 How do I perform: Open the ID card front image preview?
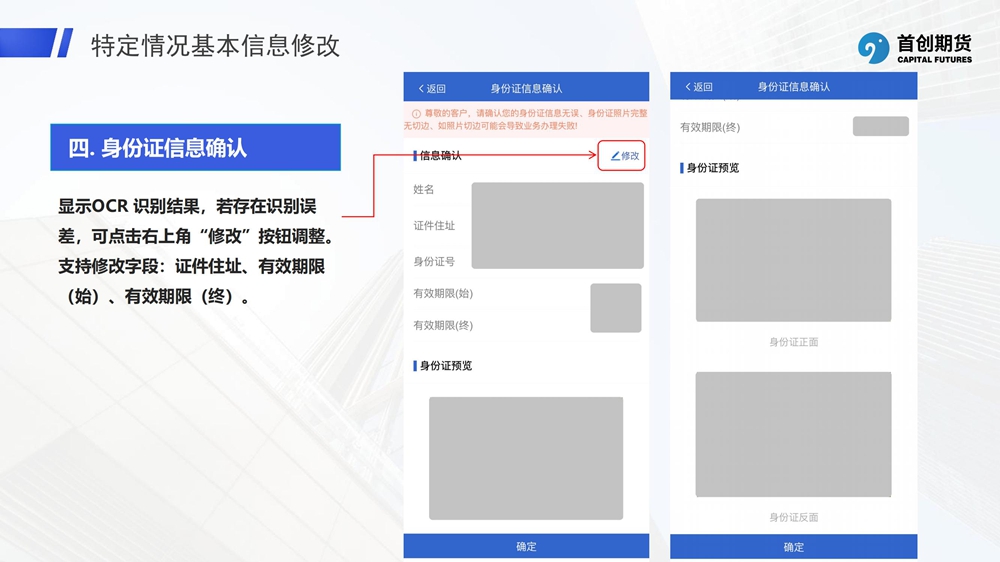793,260
